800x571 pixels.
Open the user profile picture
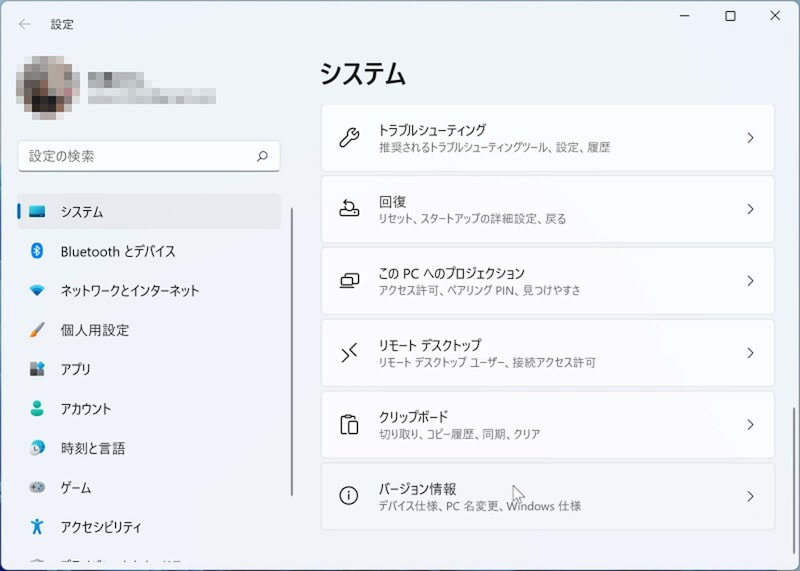point(47,87)
